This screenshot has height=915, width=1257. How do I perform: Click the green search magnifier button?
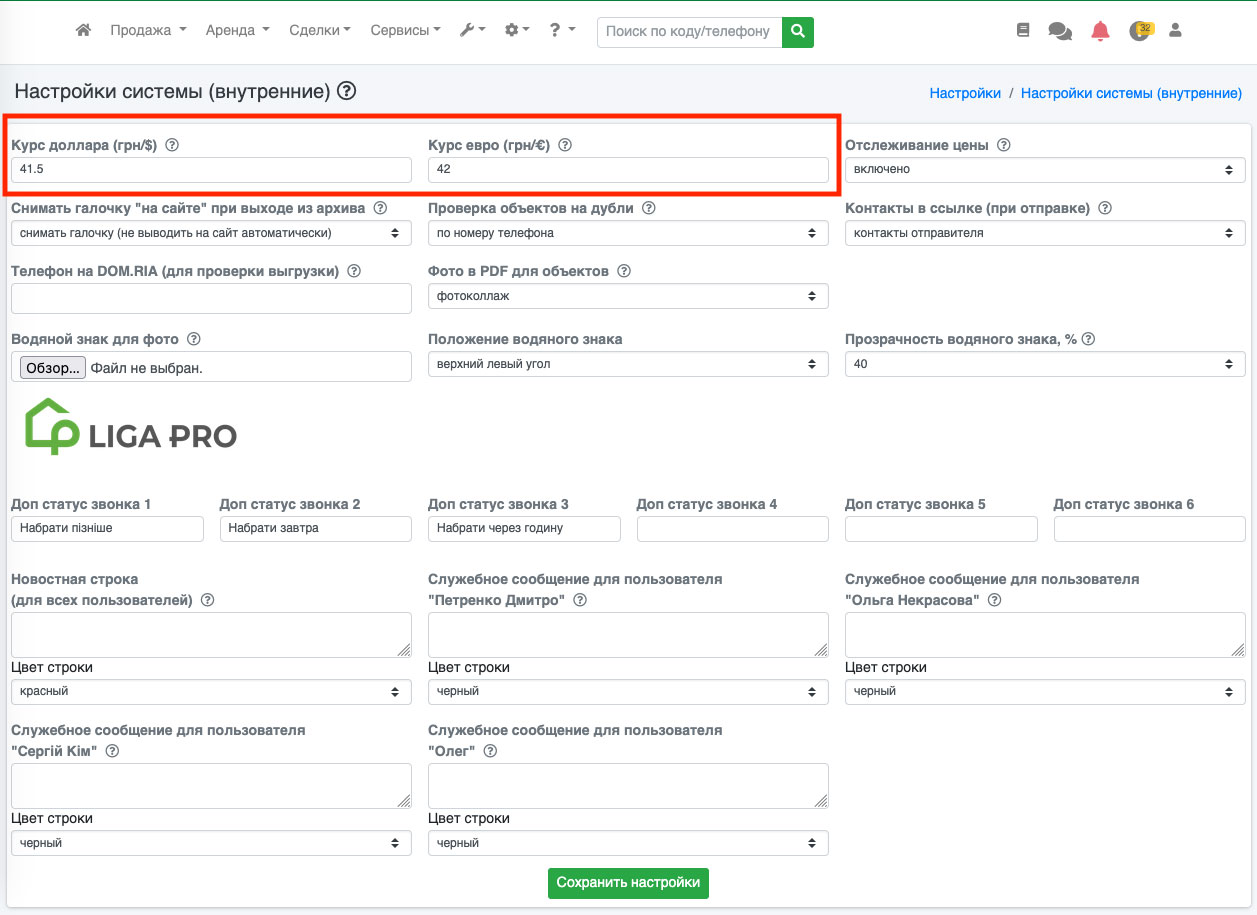(x=798, y=32)
